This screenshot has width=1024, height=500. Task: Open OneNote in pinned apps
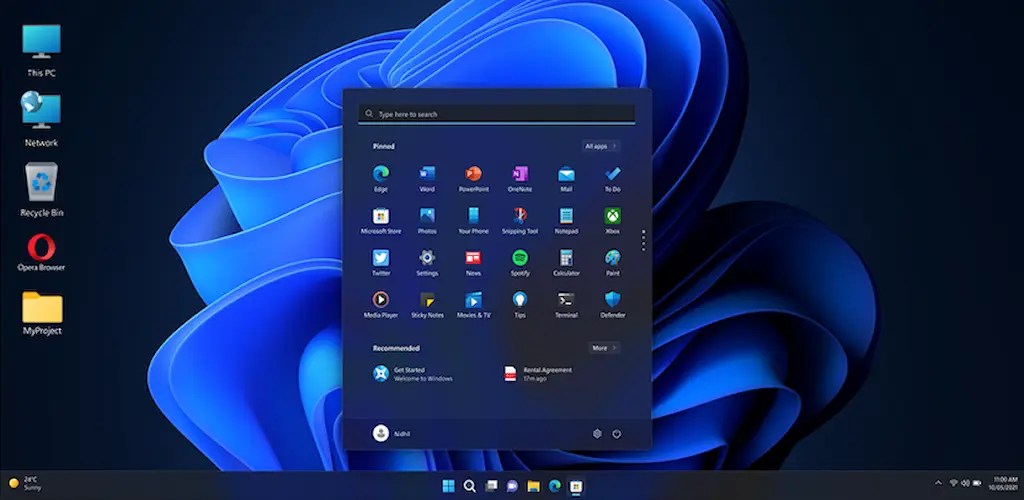coord(520,178)
